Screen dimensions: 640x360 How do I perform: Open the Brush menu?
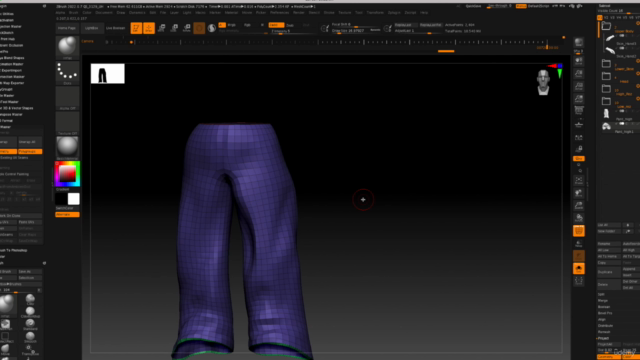point(73,13)
